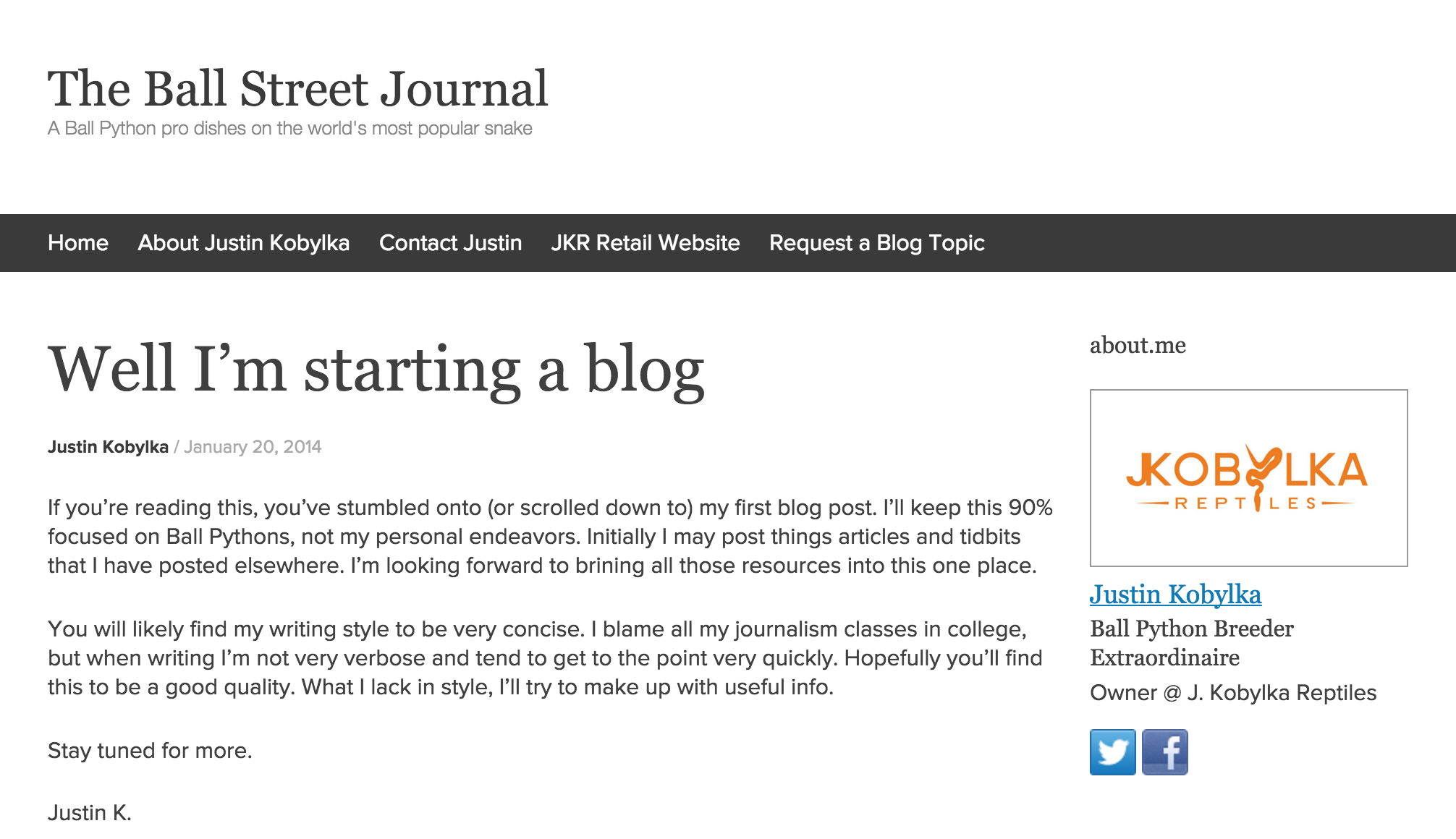Open Request a Blog Topic page
Image resolution: width=1456 pixels, height=839 pixels.
point(876,243)
